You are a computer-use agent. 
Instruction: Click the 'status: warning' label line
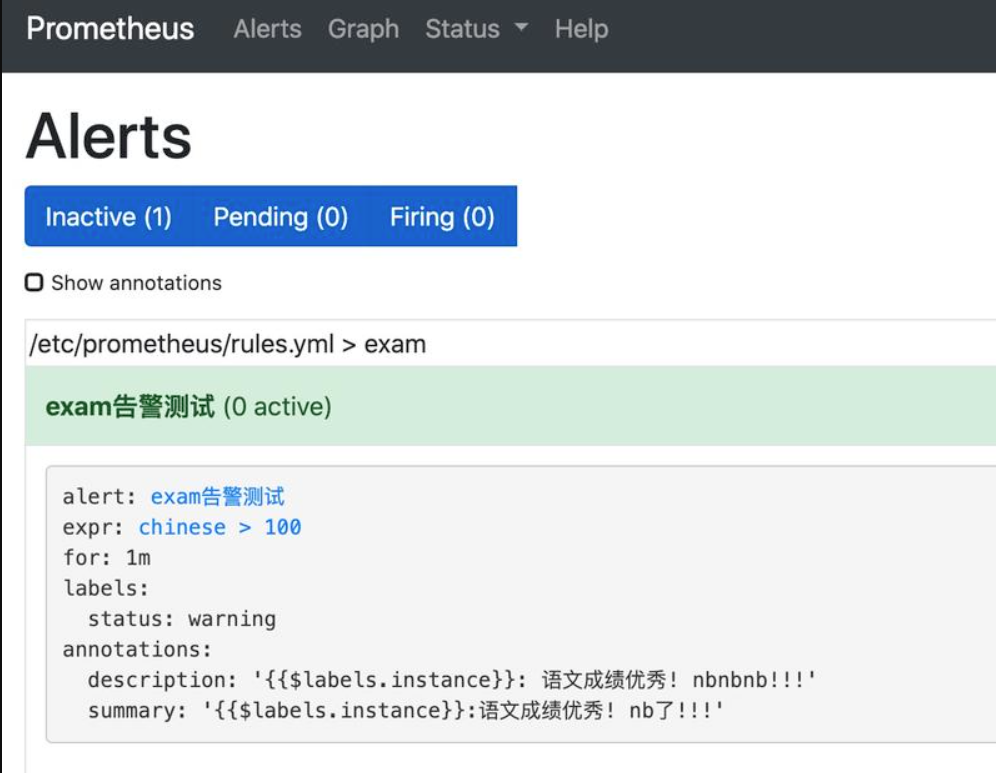coord(182,619)
